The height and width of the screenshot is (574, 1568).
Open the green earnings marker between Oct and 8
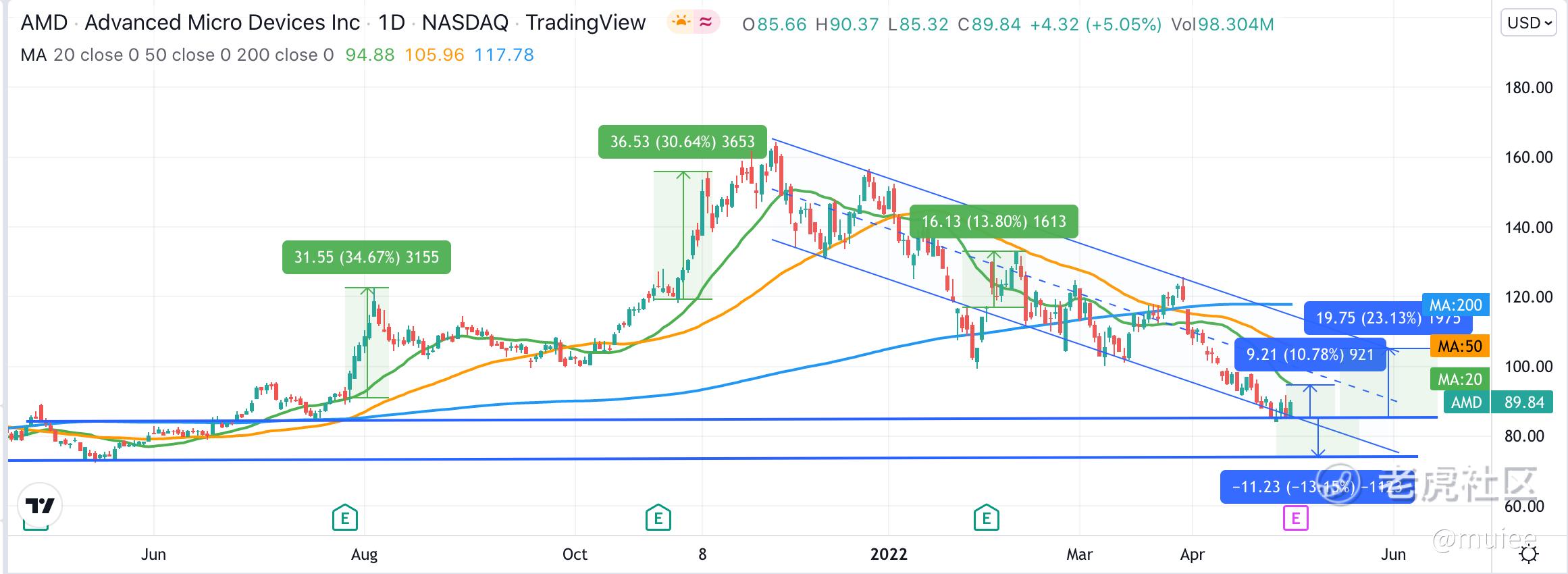[x=658, y=518]
